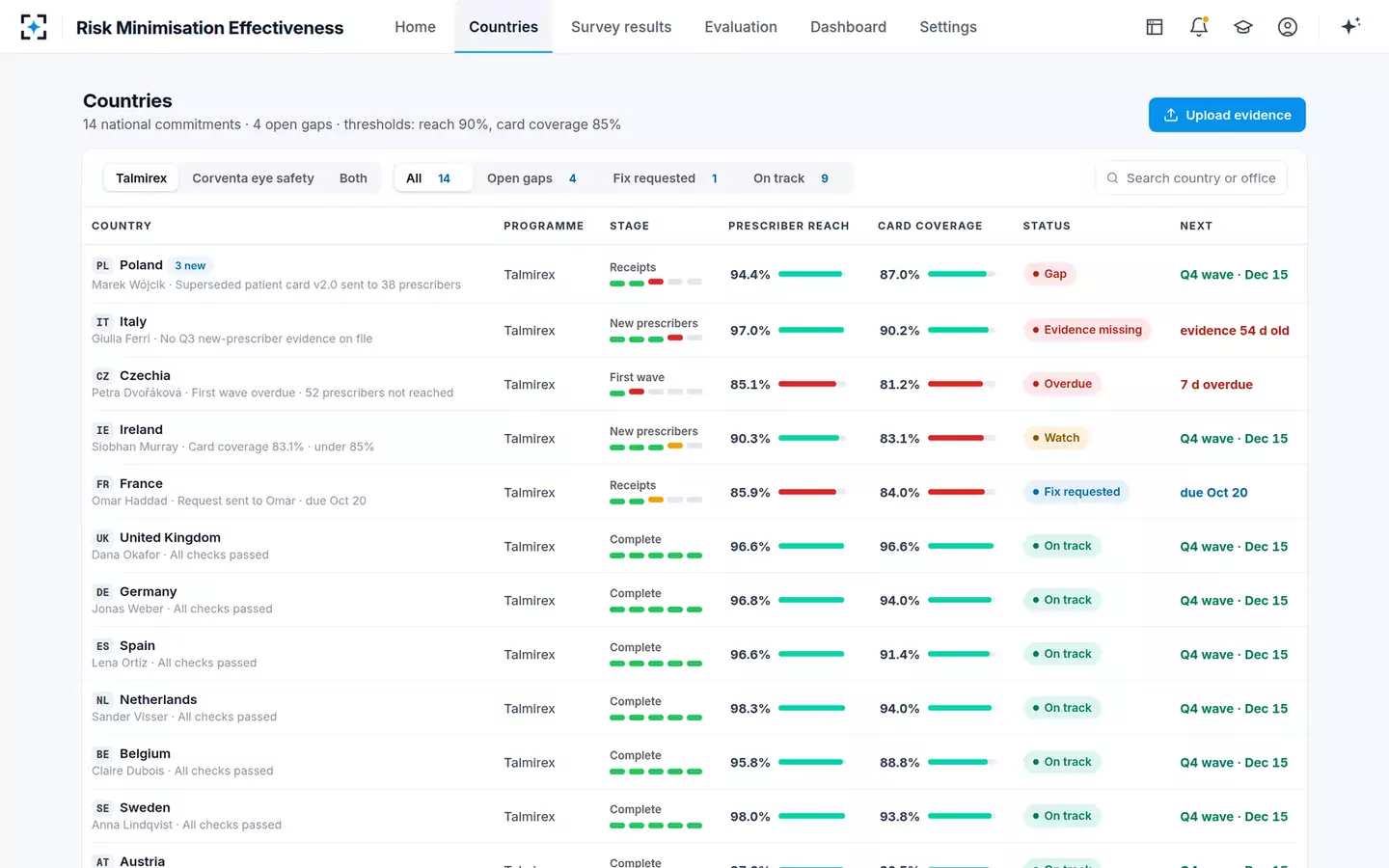Focus the Search country or office field

1191,178
